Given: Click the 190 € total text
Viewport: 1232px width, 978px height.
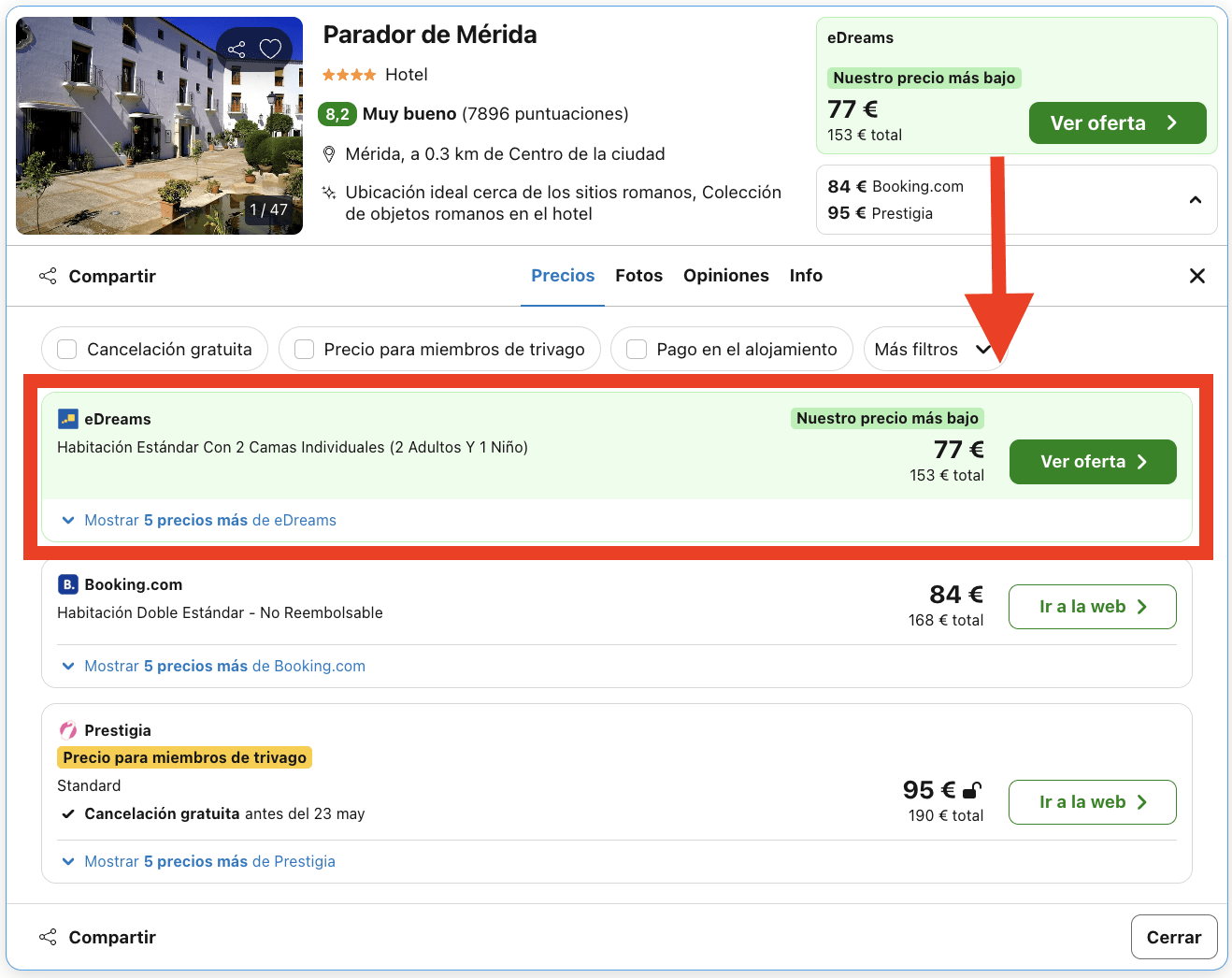Looking at the screenshot, I should 946,815.
